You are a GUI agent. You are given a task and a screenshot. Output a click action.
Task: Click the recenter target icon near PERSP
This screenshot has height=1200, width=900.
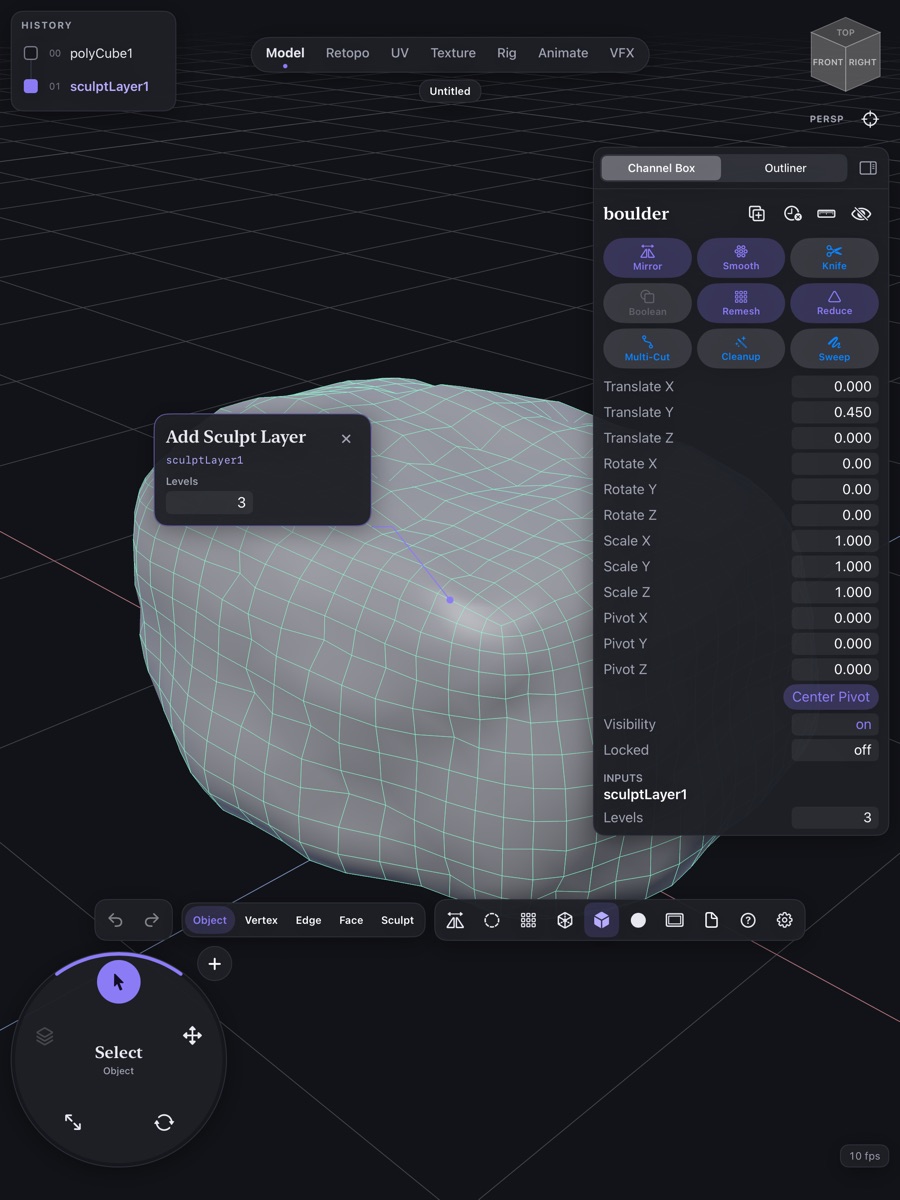[x=870, y=119]
